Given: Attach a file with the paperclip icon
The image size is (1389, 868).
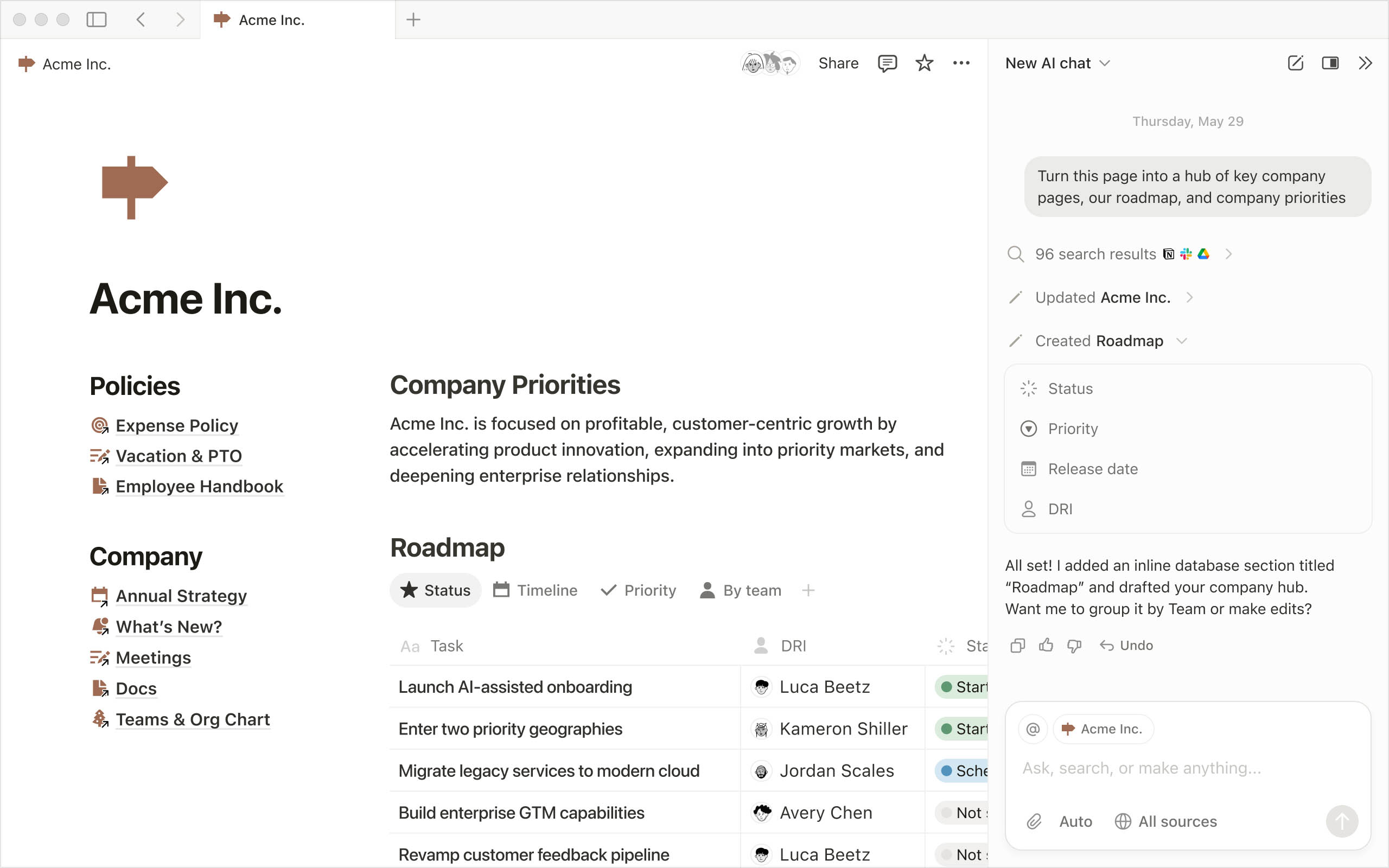Looking at the screenshot, I should (1034, 821).
